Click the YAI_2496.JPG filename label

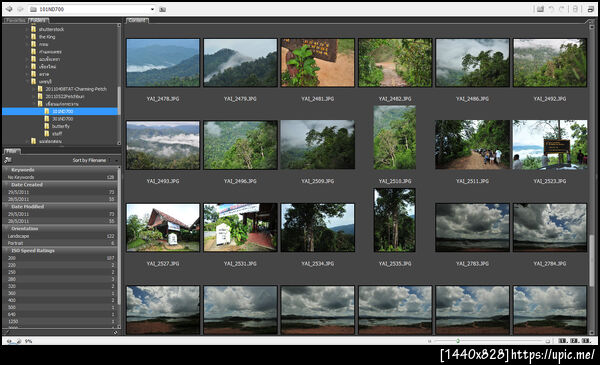(240, 181)
